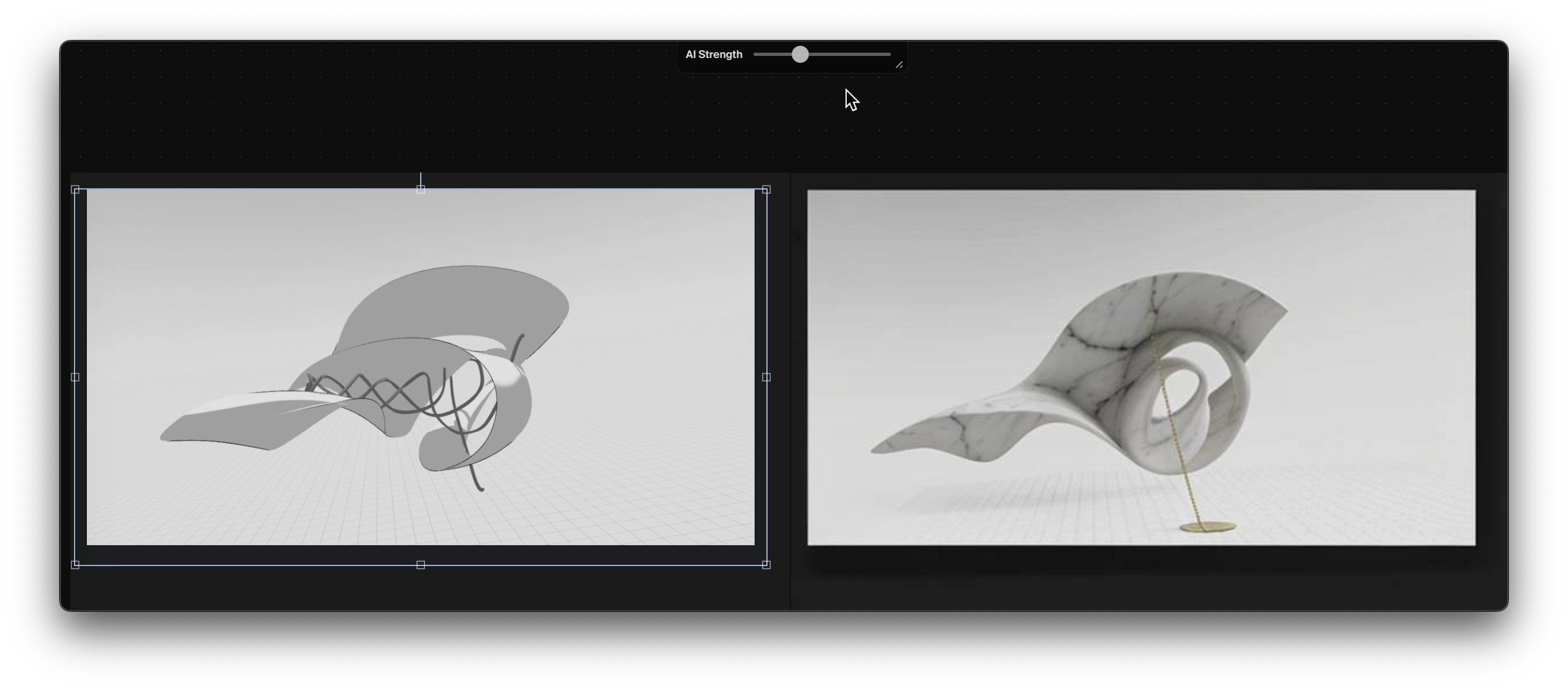1568x690 pixels.
Task: Click the top-center selection handle
Action: (x=421, y=190)
